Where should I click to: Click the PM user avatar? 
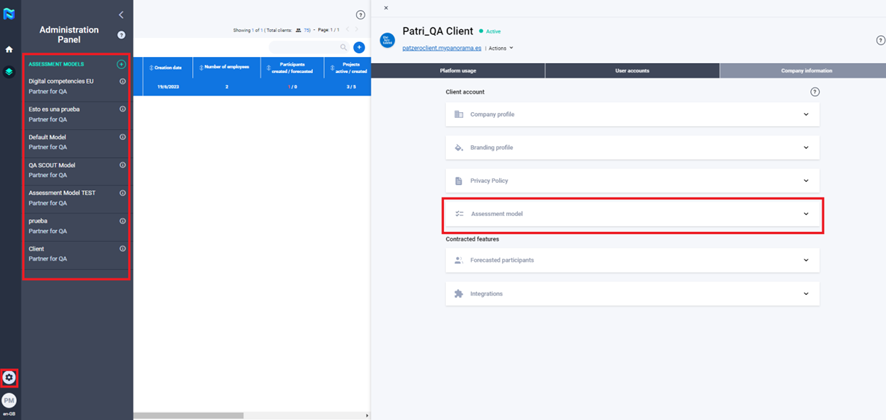[9, 400]
